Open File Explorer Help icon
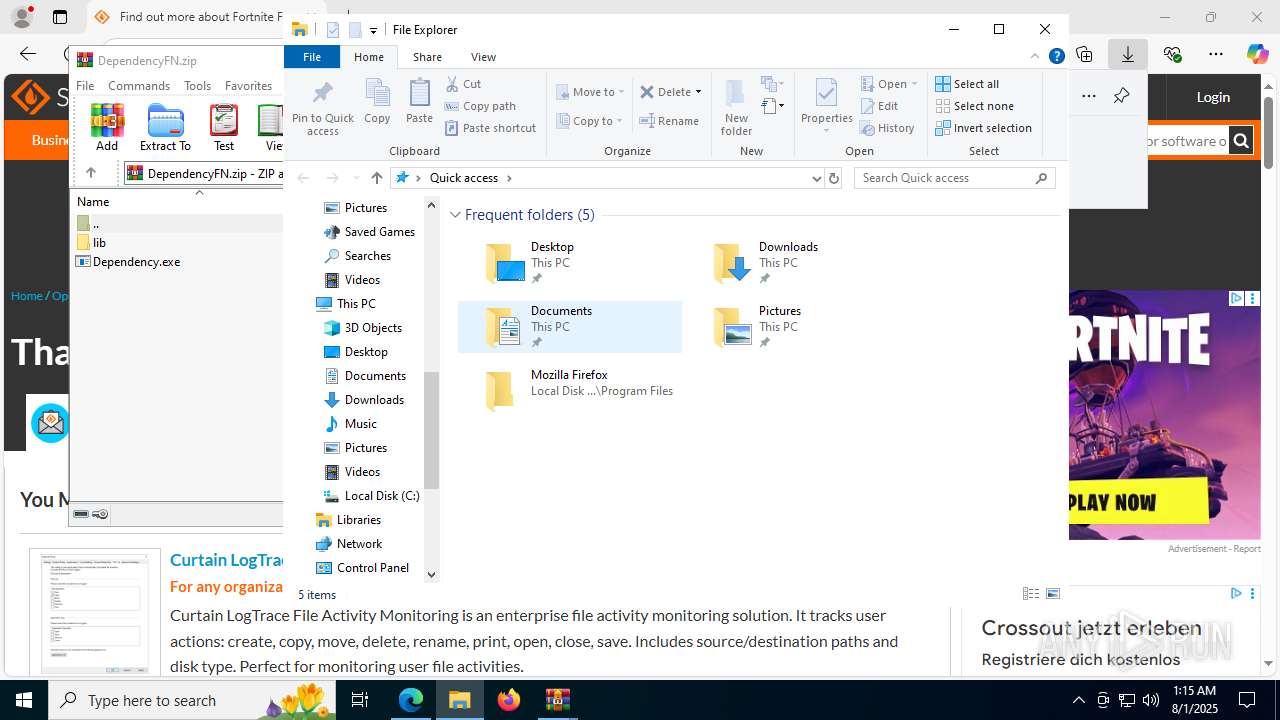 point(1056,57)
